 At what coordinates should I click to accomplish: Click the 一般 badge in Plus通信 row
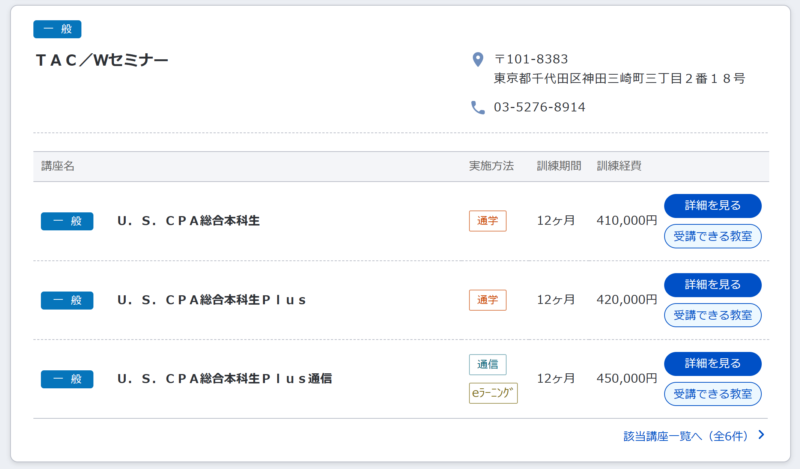67,379
